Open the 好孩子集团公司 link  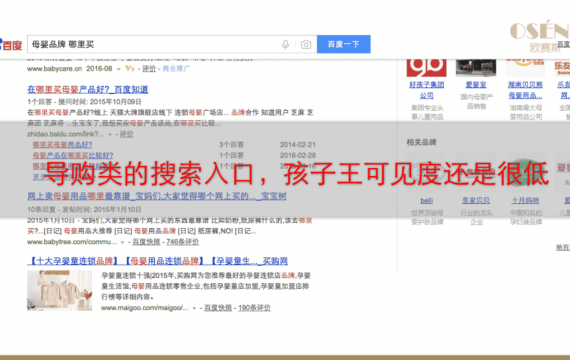[426, 90]
